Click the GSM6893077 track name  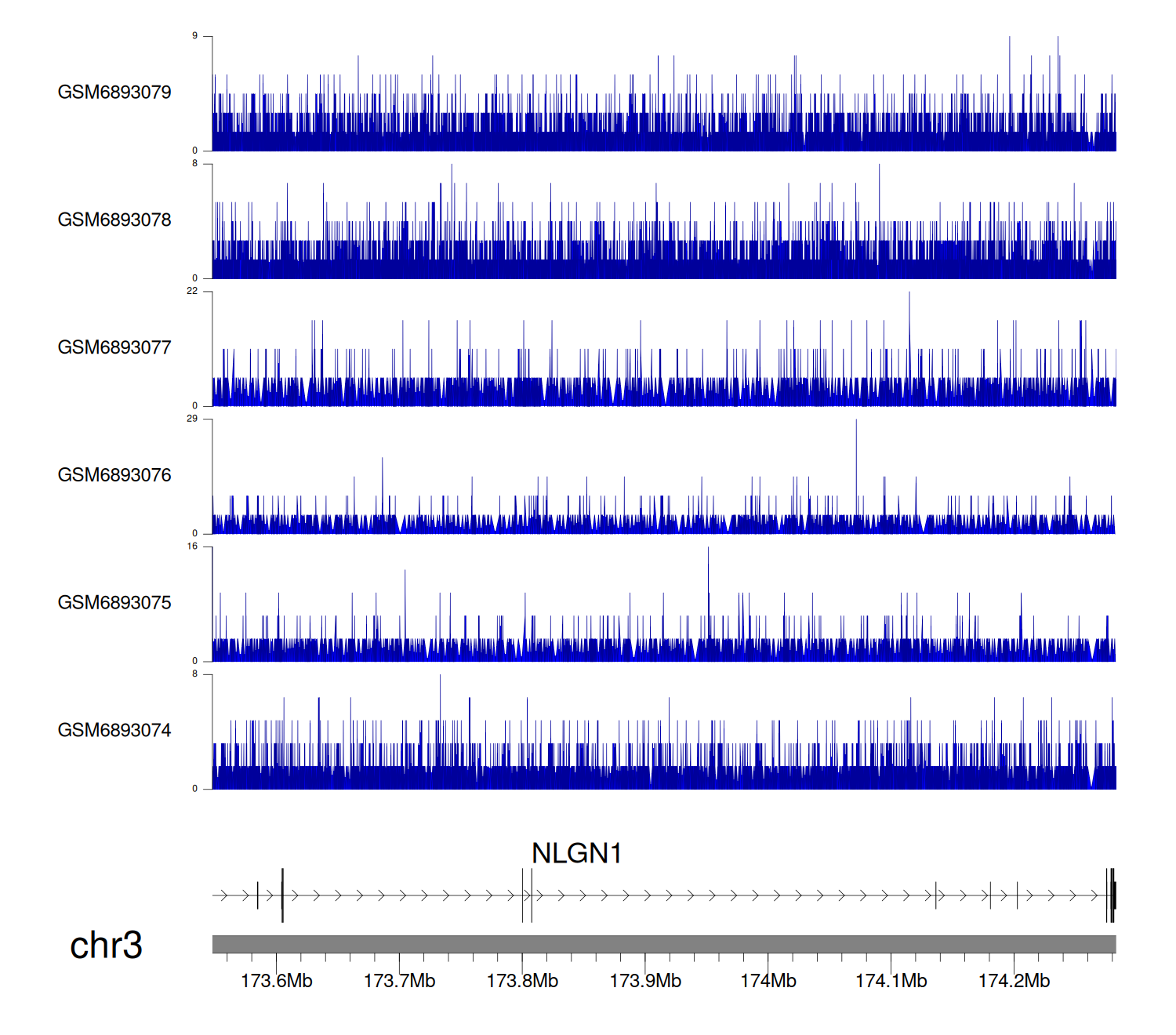pos(114,348)
